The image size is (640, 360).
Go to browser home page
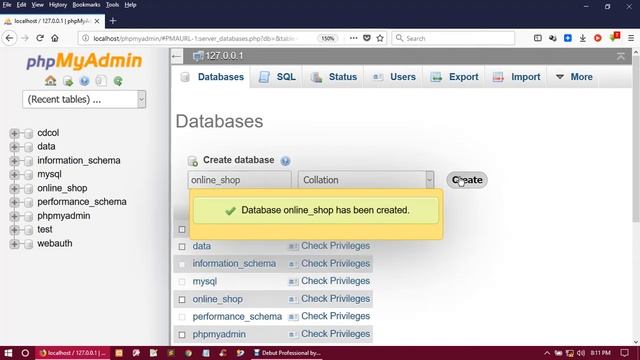tap(55, 38)
